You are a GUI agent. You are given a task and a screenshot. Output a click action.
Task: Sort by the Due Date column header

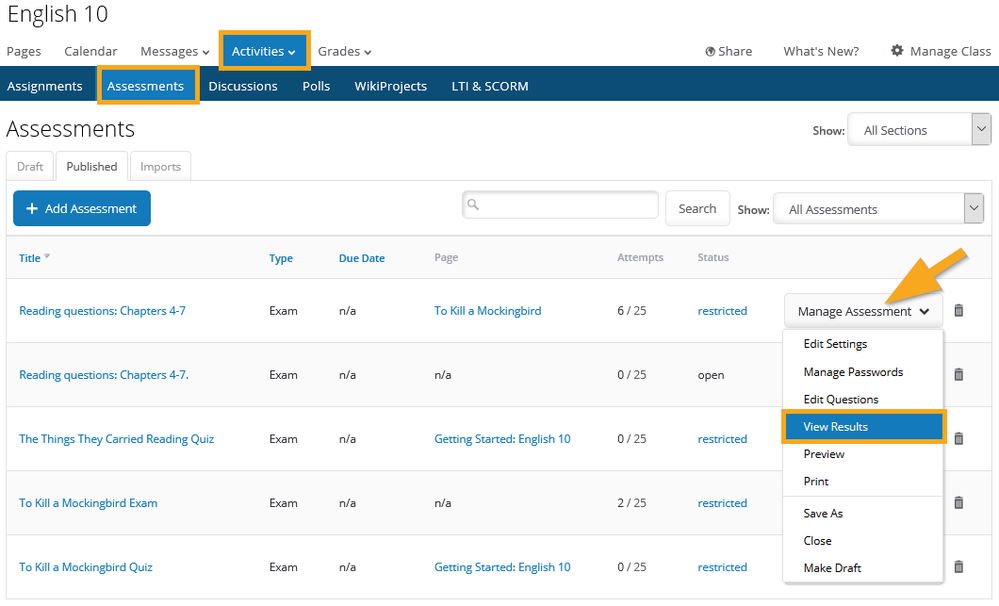point(361,257)
